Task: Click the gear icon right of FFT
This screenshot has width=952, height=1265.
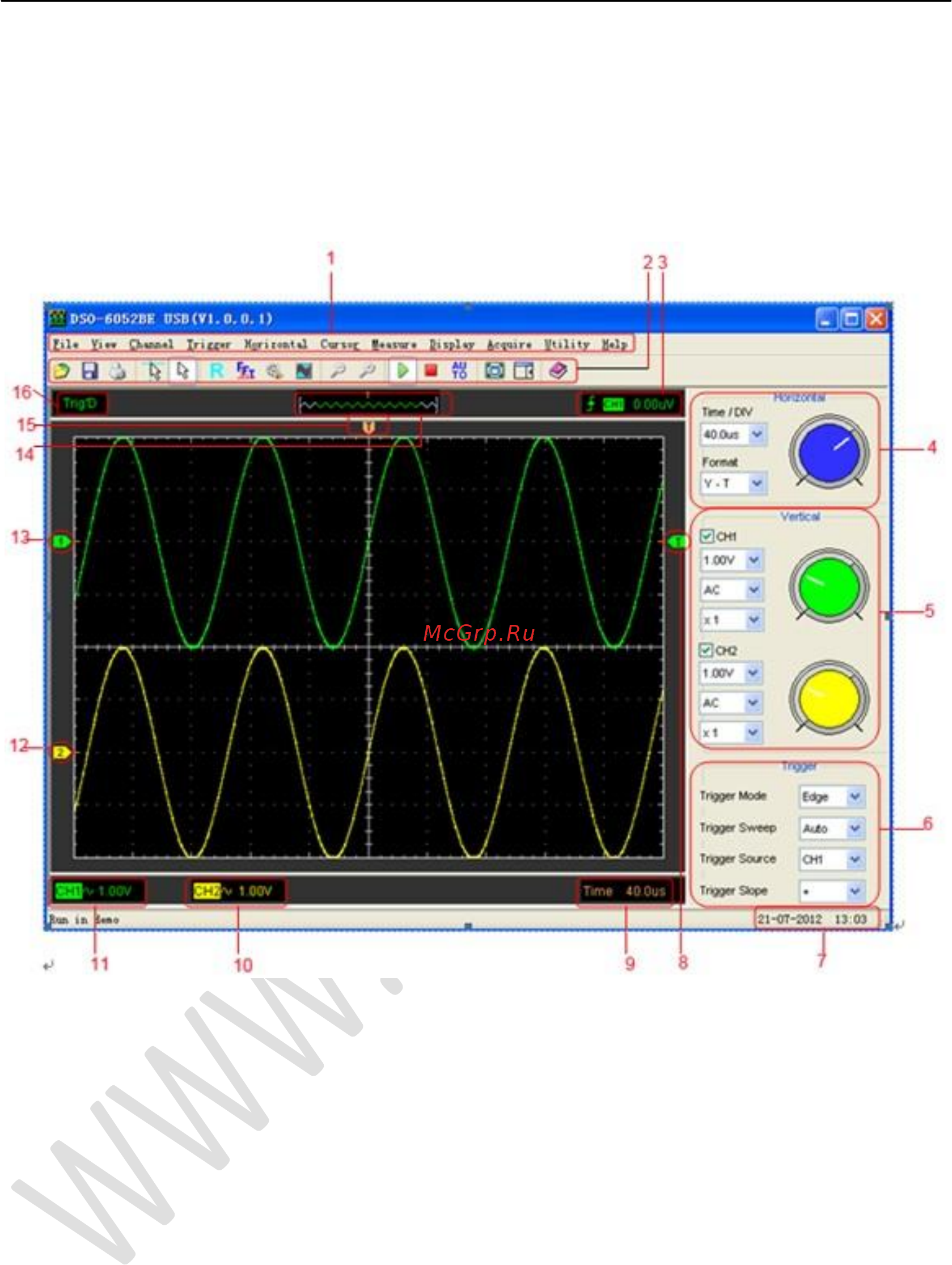Action: click(x=274, y=371)
